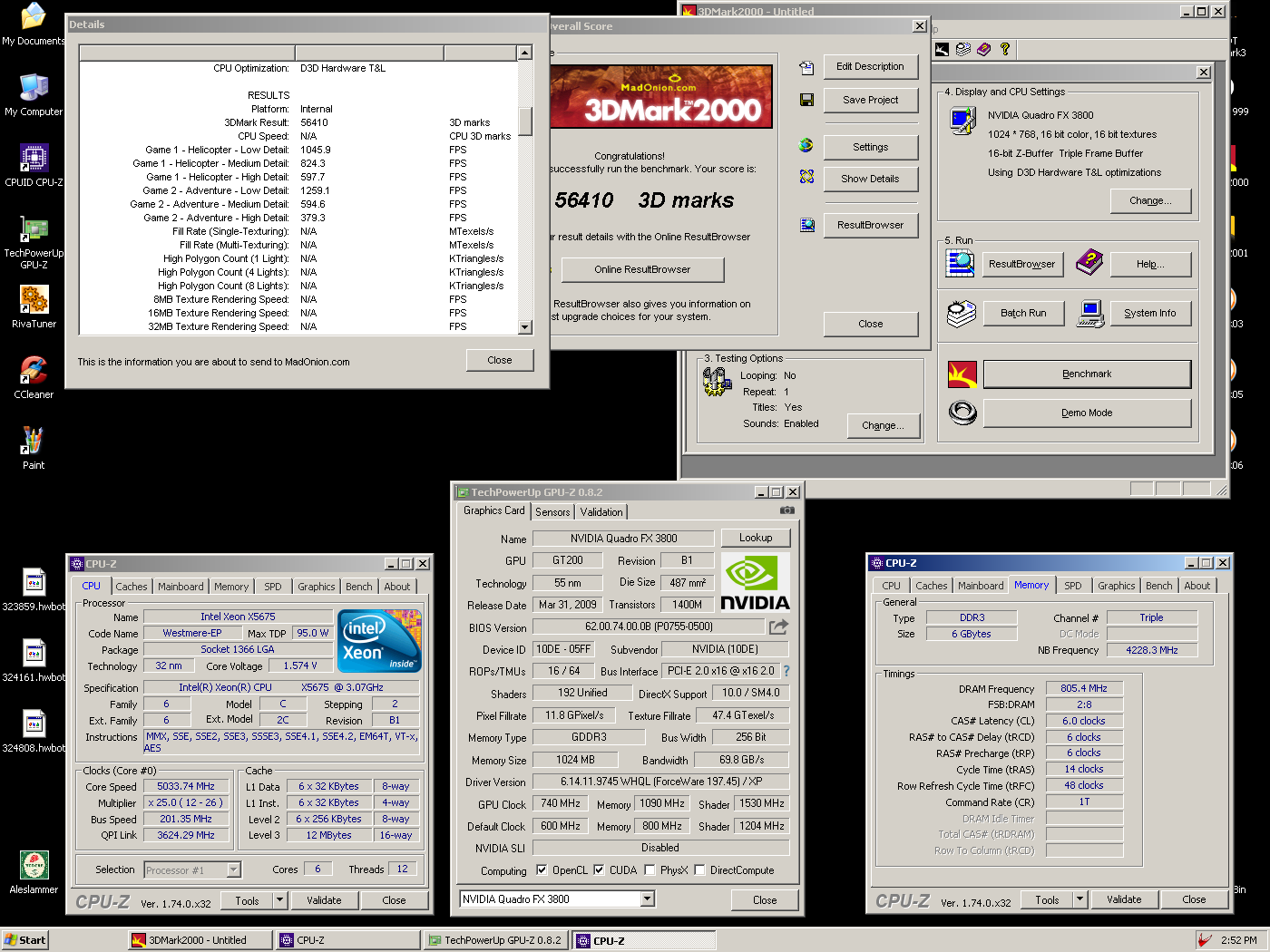Click the yellow question mark toolbar icon
1270x952 pixels.
pos(1005,49)
